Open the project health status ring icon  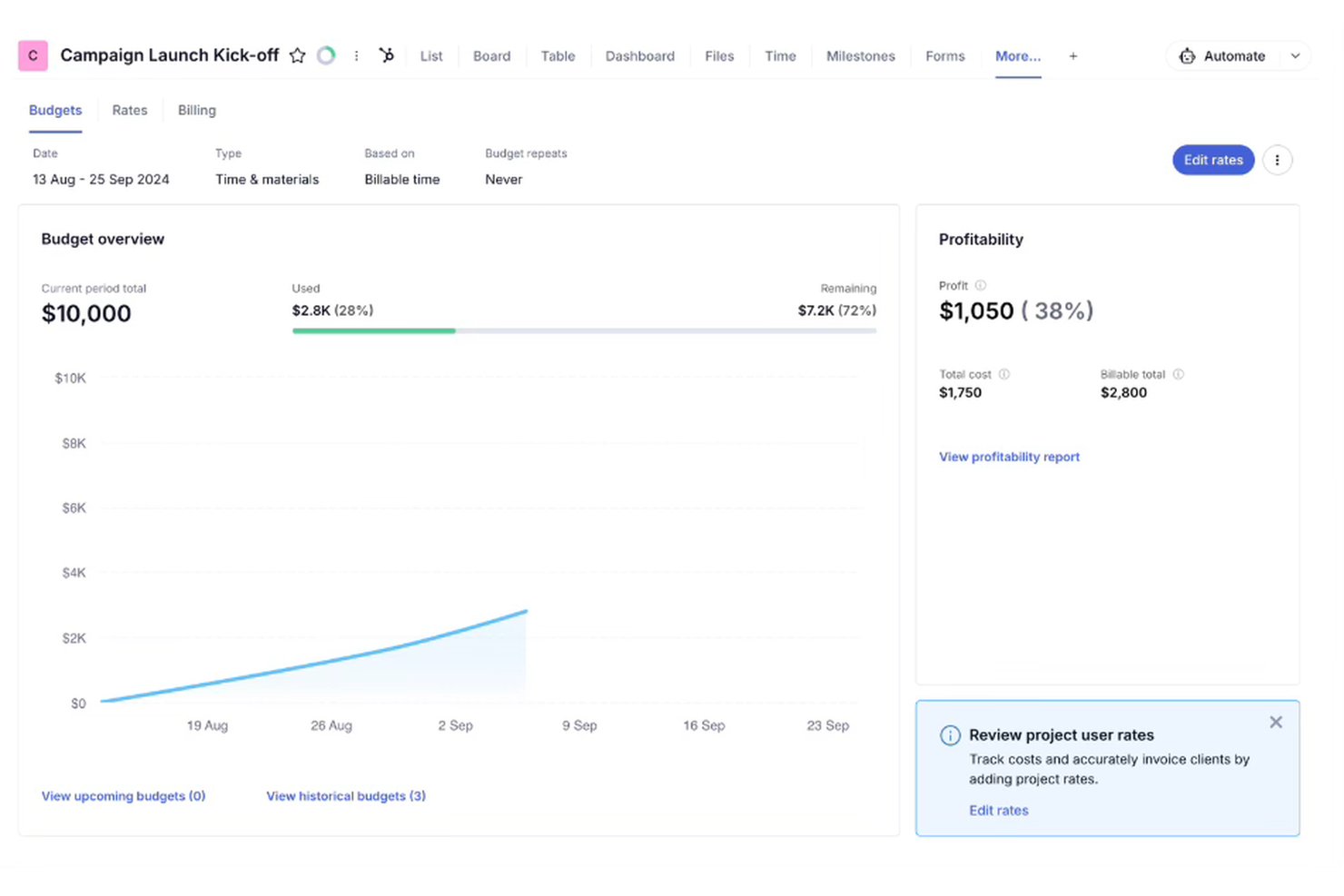(x=326, y=55)
